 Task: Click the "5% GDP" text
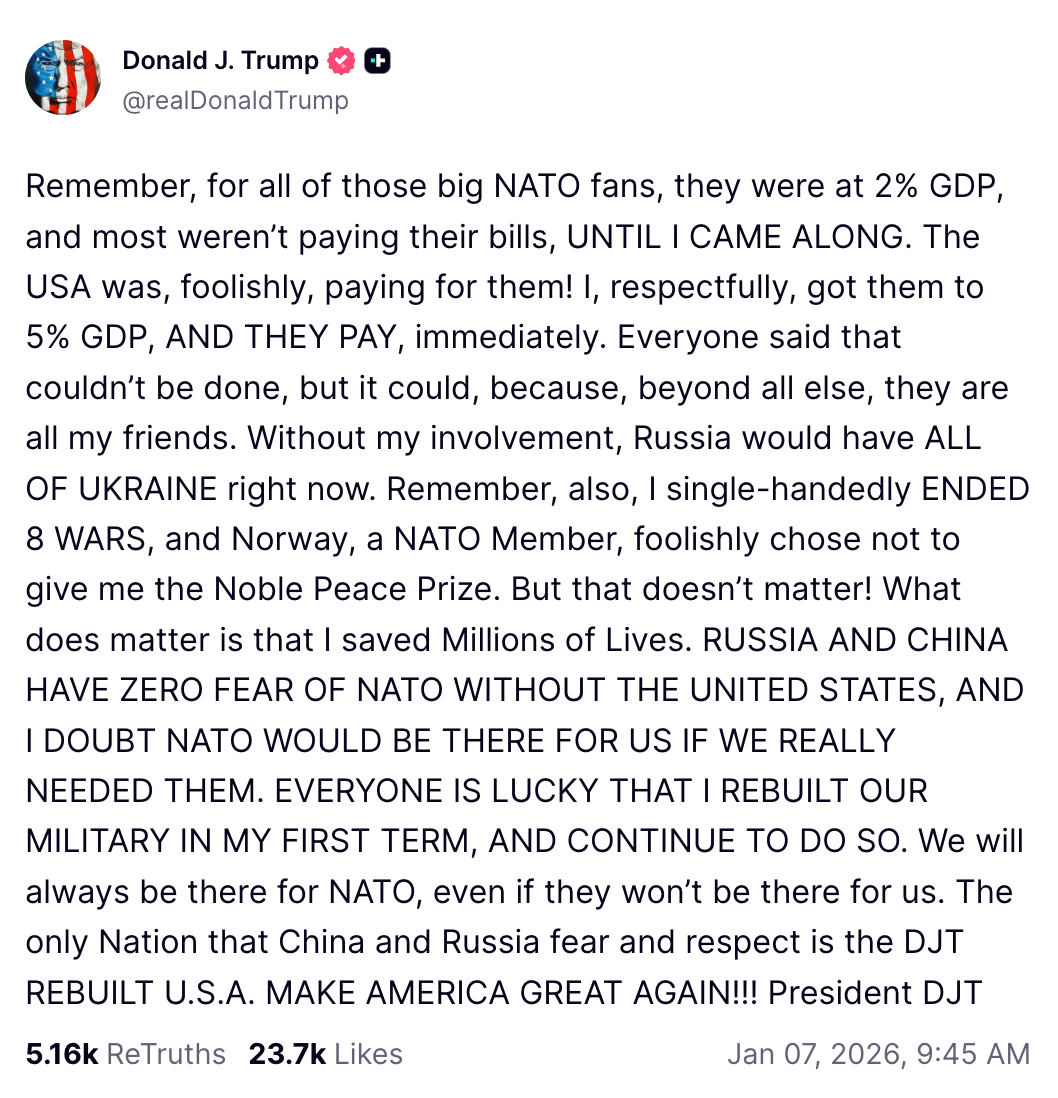point(90,337)
